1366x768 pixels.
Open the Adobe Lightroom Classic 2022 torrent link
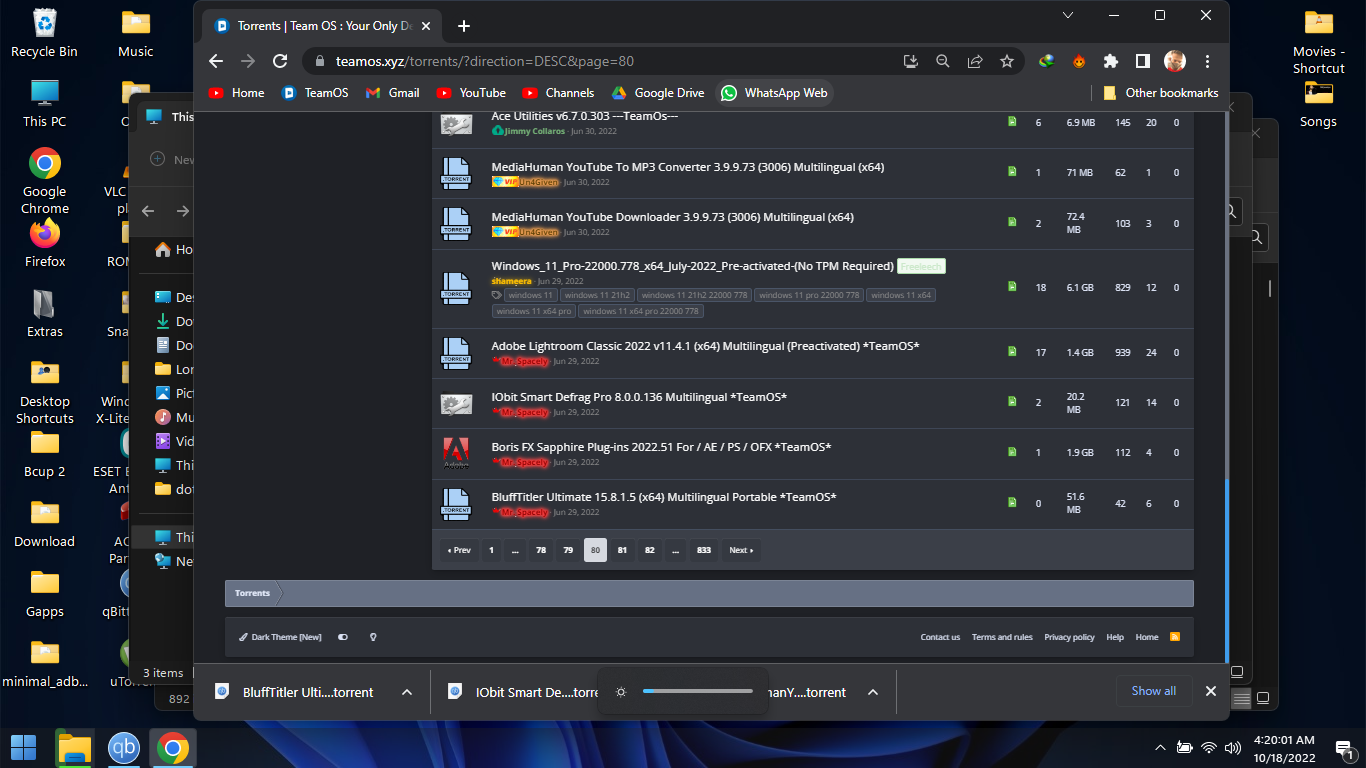pos(705,346)
